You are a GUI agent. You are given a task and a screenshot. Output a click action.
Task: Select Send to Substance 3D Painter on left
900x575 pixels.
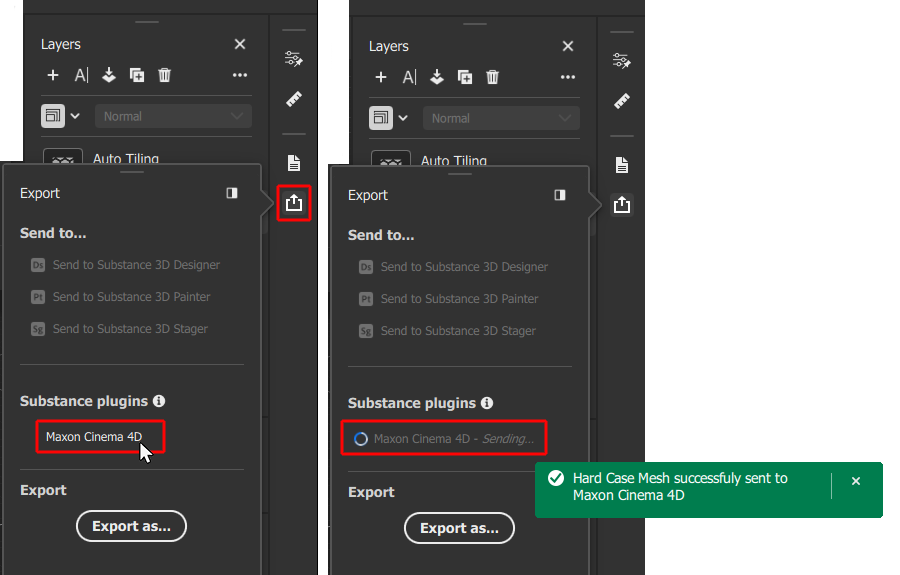[x=131, y=297]
